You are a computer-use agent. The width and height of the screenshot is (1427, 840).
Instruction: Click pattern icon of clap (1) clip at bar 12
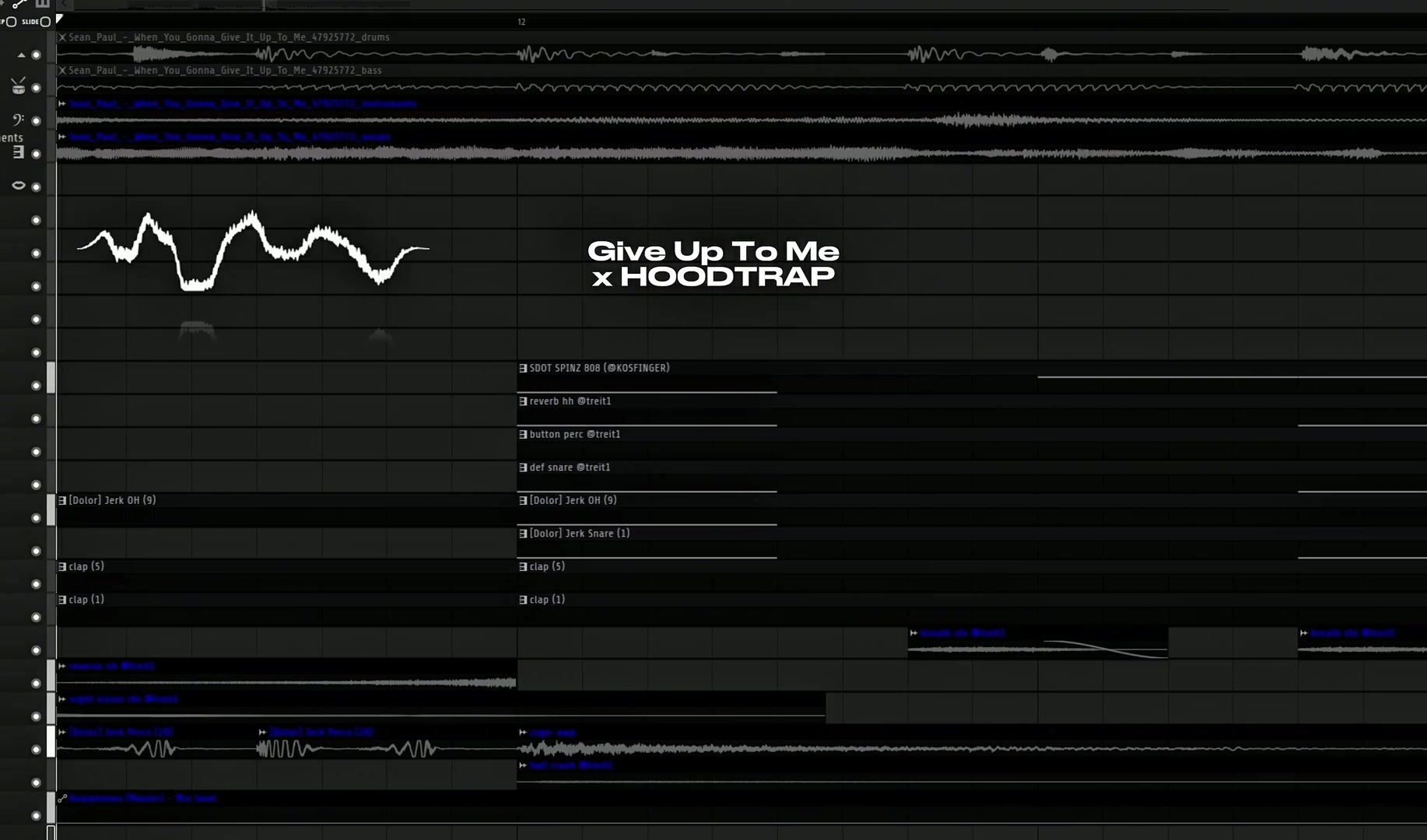[x=523, y=600]
